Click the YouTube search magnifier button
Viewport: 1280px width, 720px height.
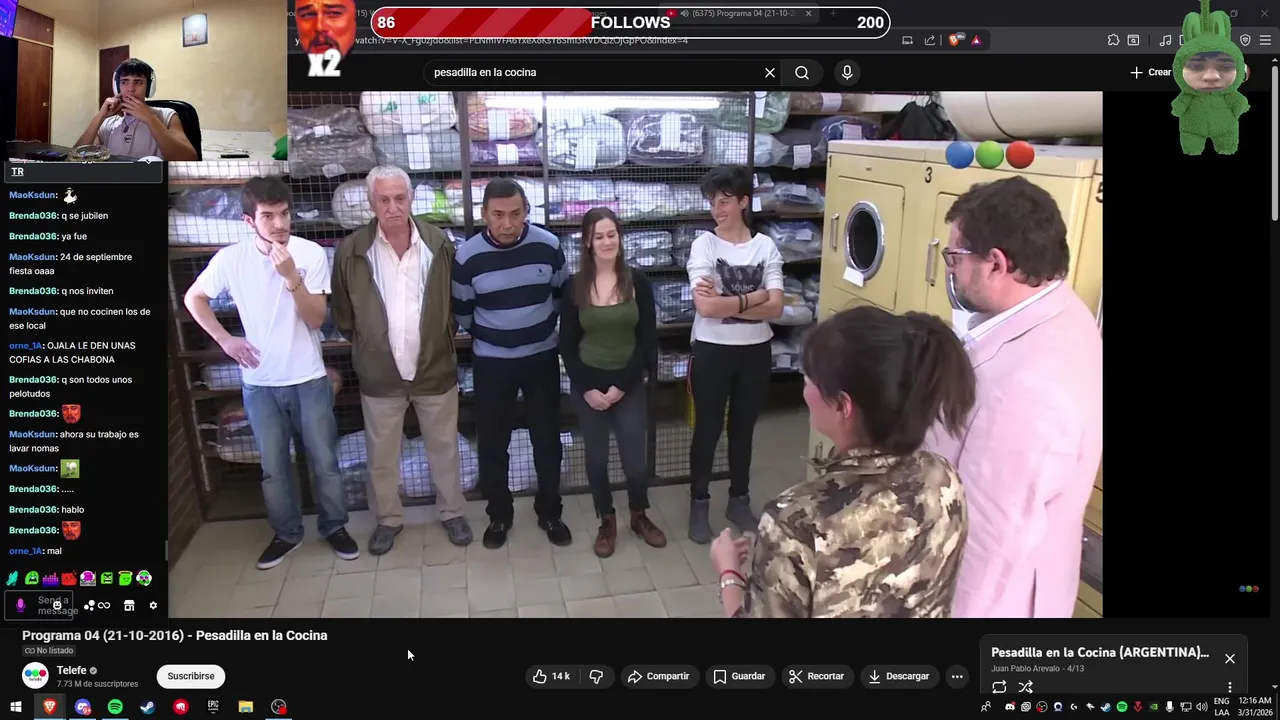802,72
